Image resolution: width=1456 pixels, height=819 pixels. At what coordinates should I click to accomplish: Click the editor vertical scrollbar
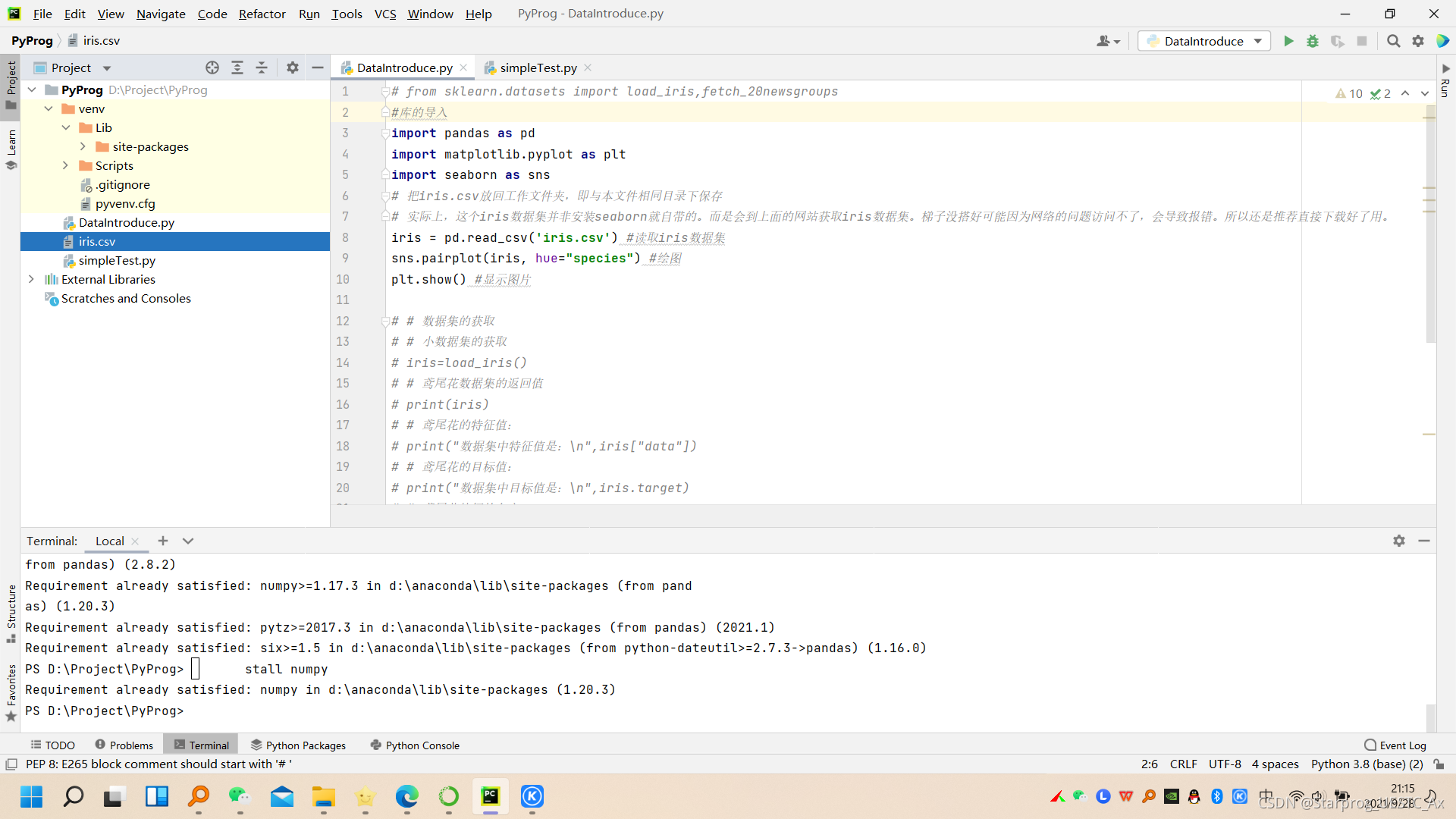(1430, 227)
